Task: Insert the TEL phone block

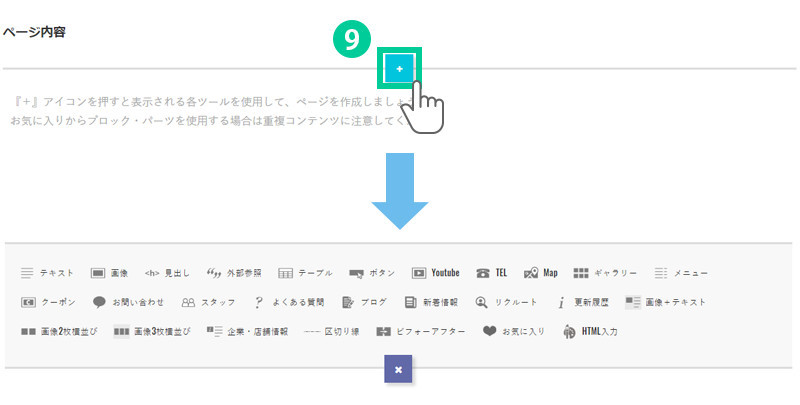Action: (492, 272)
